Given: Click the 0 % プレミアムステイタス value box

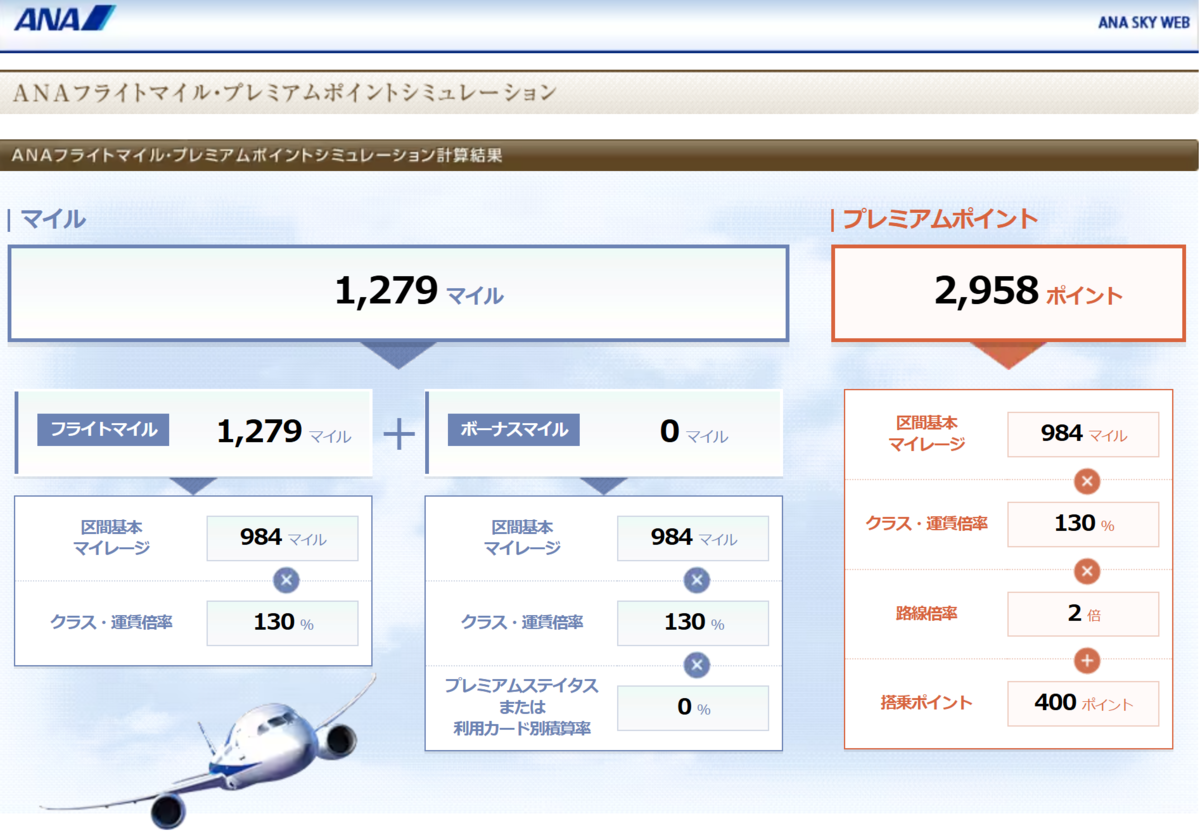Looking at the screenshot, I should coord(693,708).
